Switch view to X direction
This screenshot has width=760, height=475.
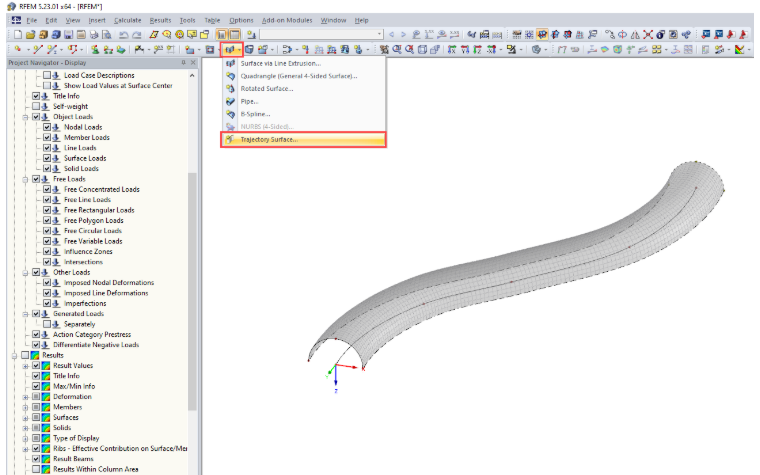pos(452,49)
